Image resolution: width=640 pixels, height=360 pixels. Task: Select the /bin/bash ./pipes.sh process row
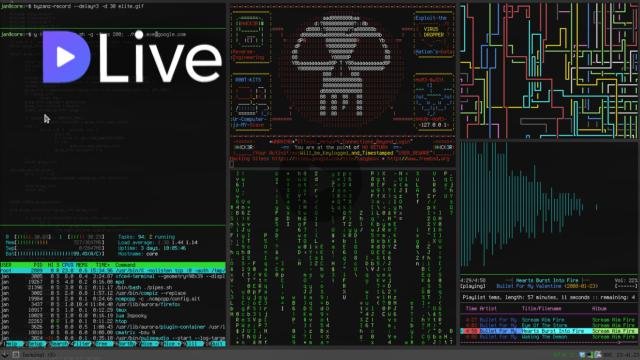pos(113,287)
